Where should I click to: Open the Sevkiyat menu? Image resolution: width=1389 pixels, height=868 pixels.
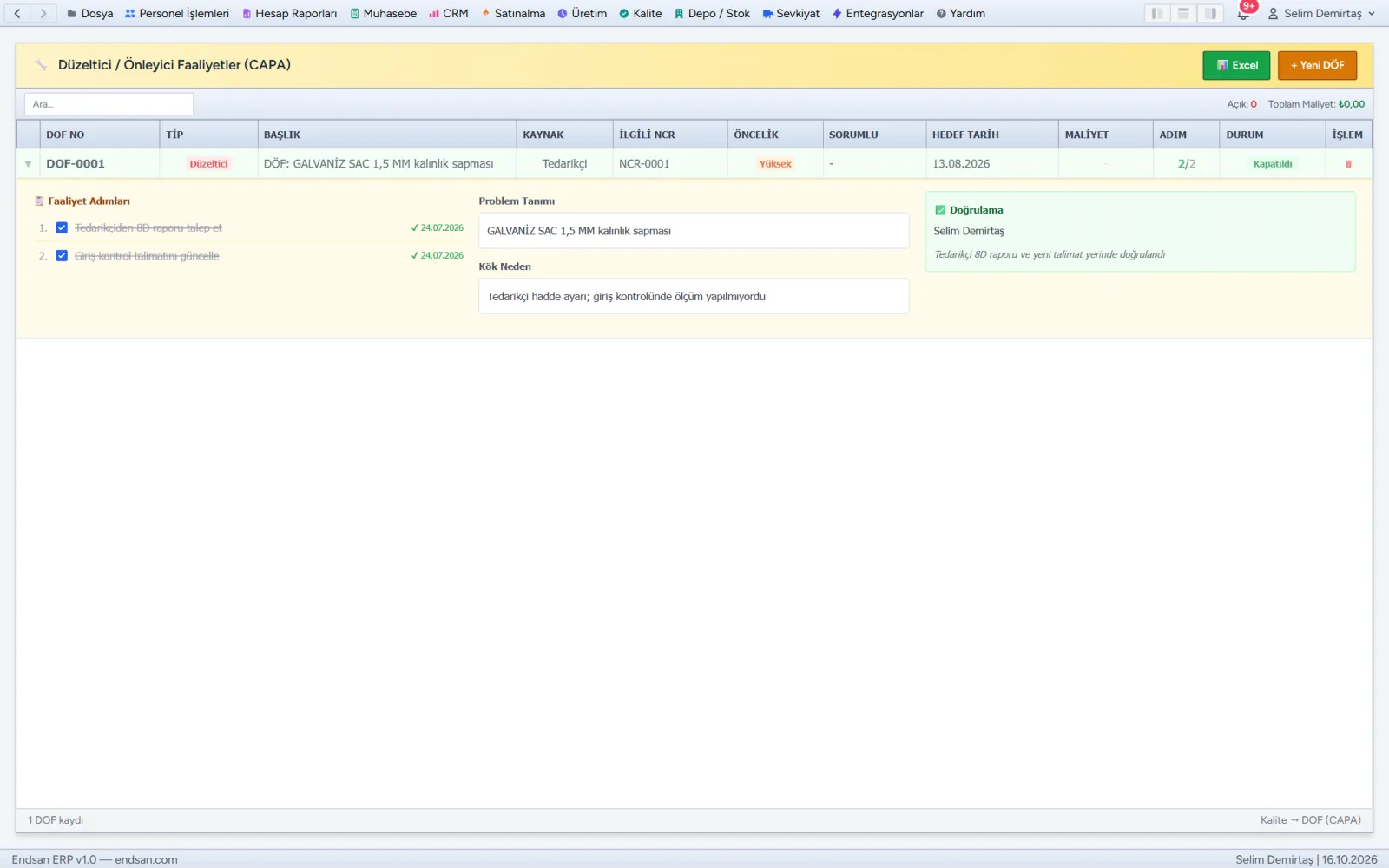click(x=791, y=13)
